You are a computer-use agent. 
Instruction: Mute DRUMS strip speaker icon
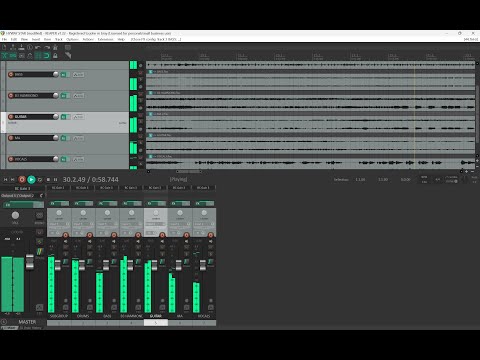[x=90, y=241]
